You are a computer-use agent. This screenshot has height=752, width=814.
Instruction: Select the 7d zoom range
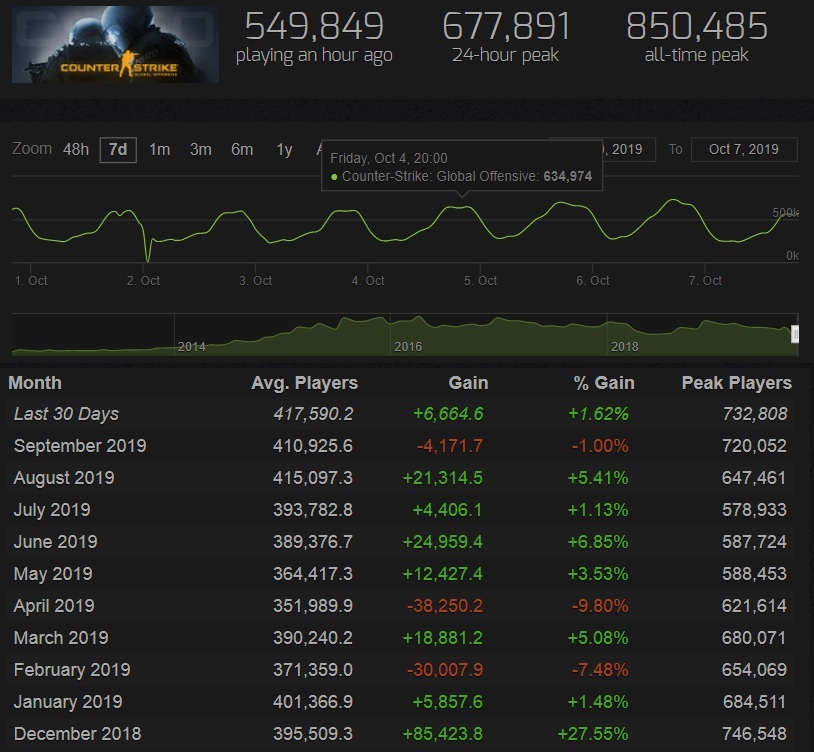coord(118,150)
